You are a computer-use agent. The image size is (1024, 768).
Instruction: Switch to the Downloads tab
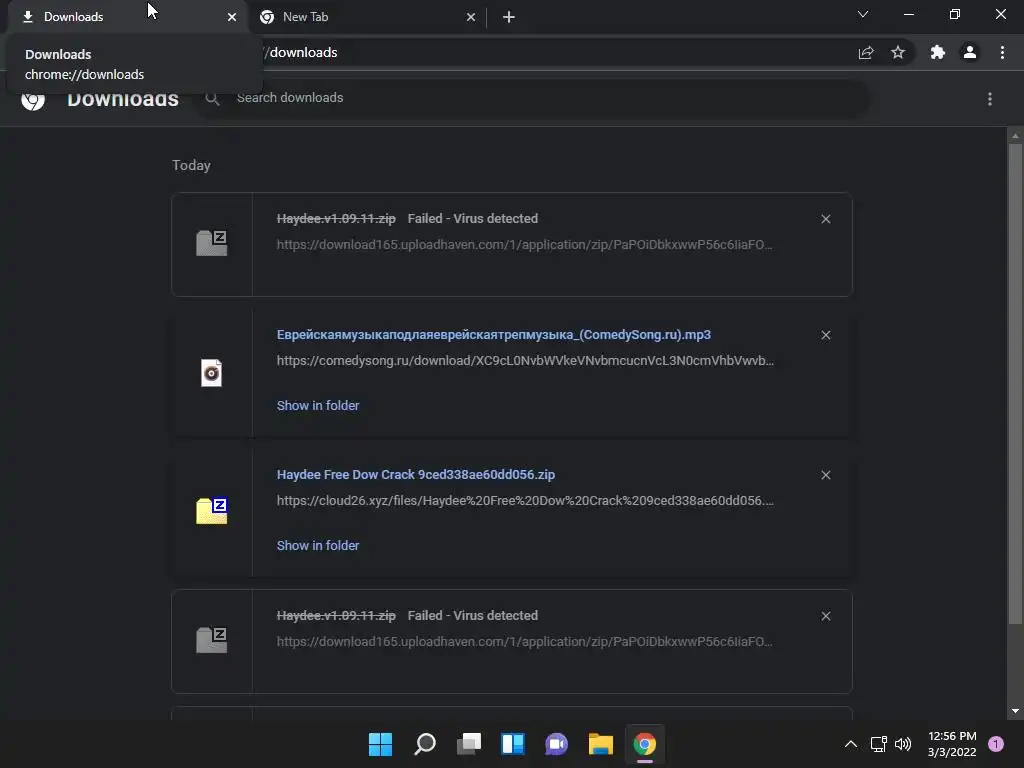[127, 17]
